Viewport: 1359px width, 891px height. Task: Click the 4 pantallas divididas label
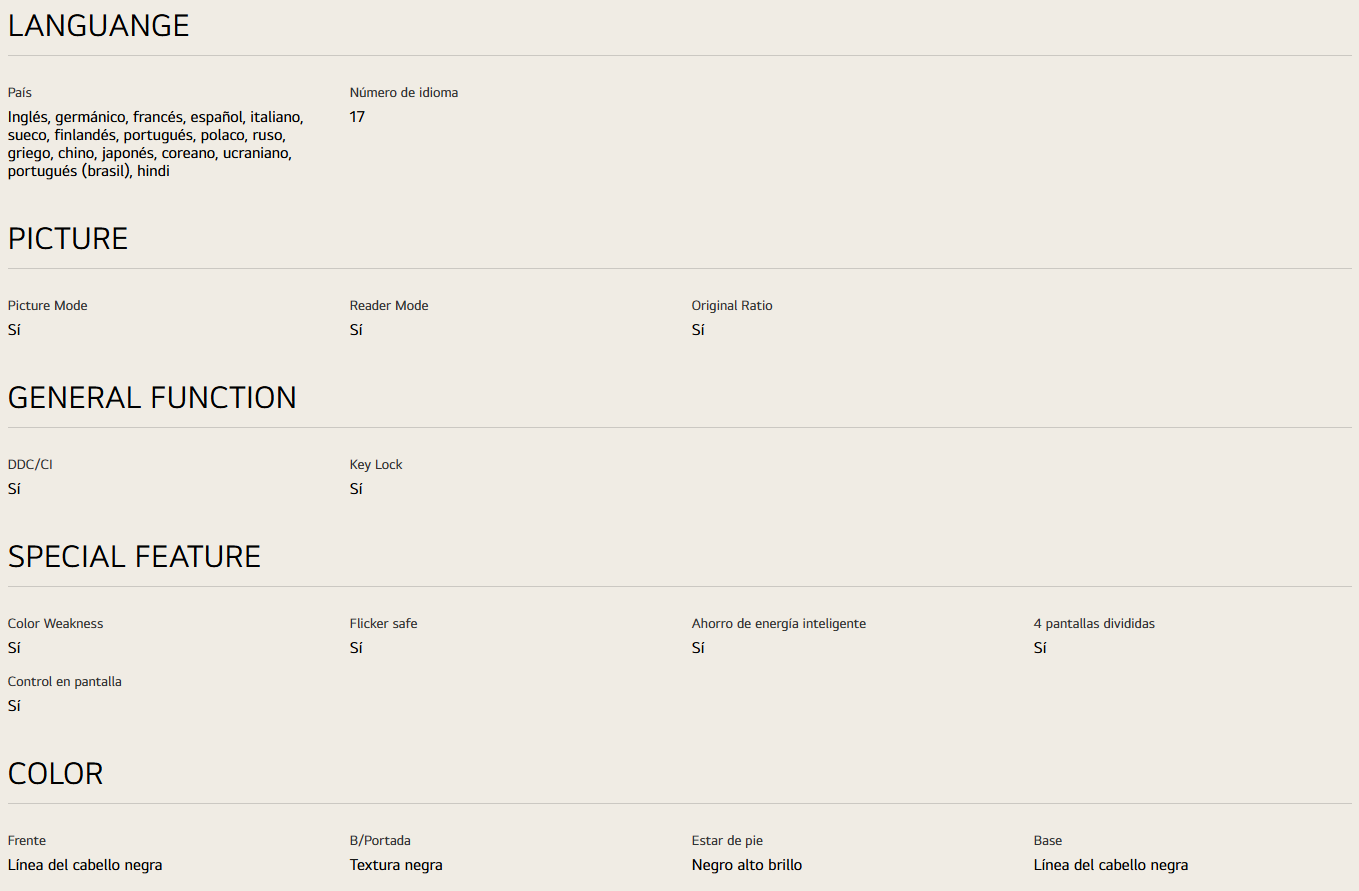tap(1094, 624)
